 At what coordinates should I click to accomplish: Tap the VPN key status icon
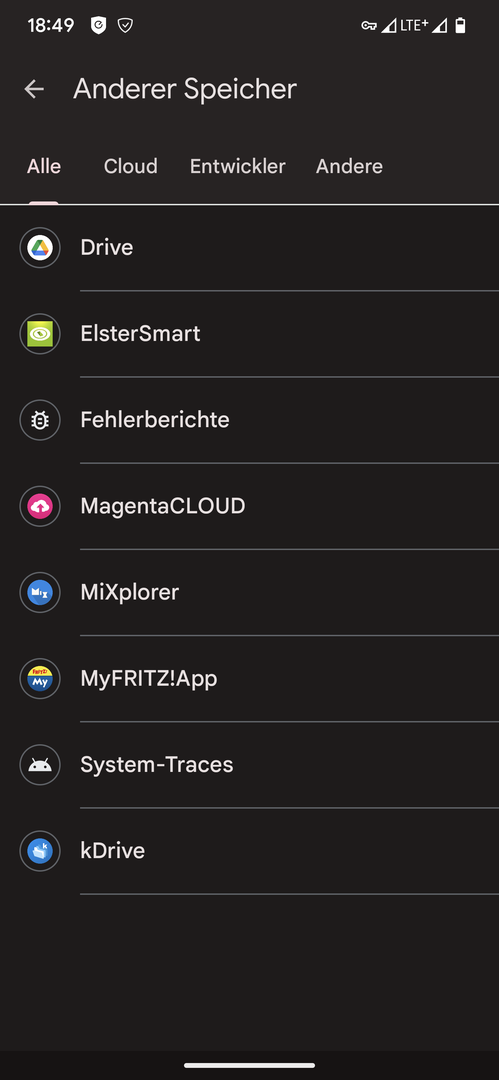(x=369, y=26)
